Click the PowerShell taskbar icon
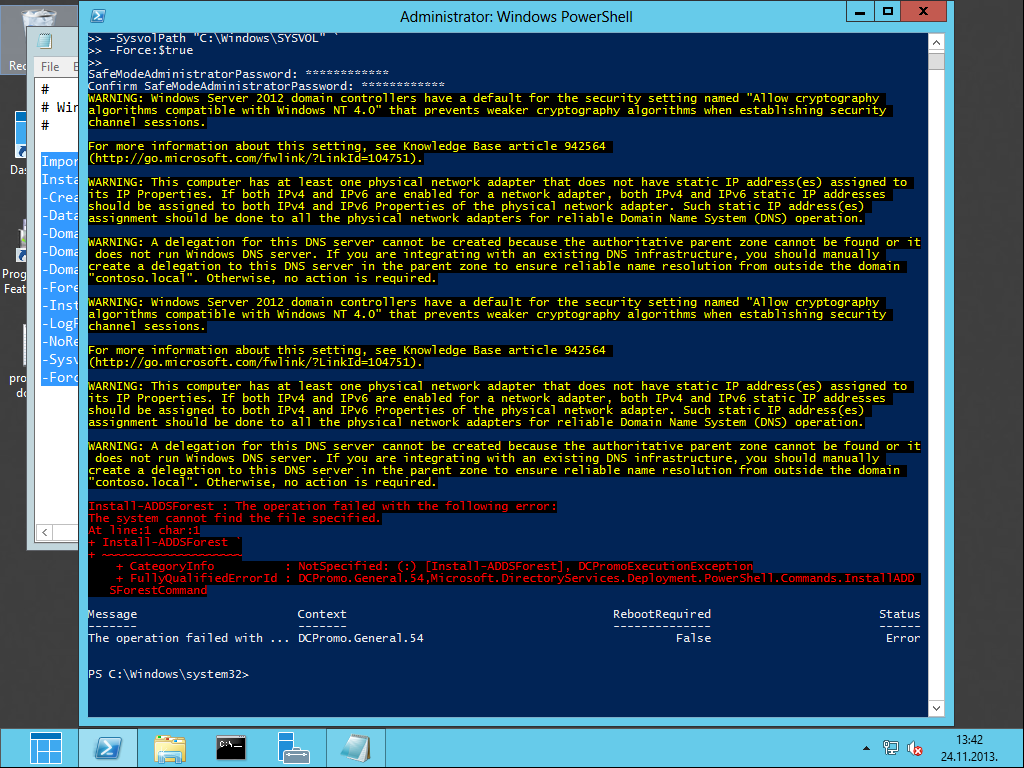 click(x=108, y=748)
